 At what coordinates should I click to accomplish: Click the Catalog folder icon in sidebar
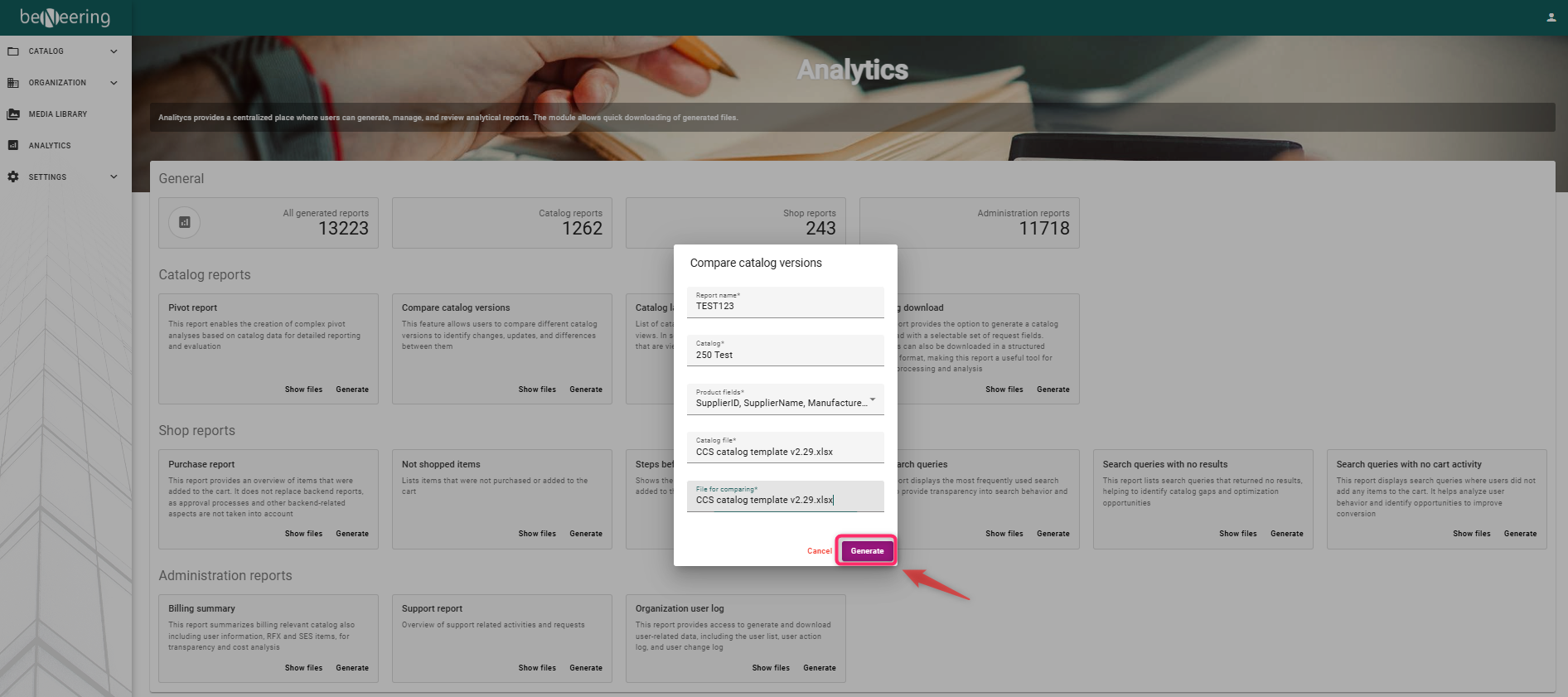(13, 51)
